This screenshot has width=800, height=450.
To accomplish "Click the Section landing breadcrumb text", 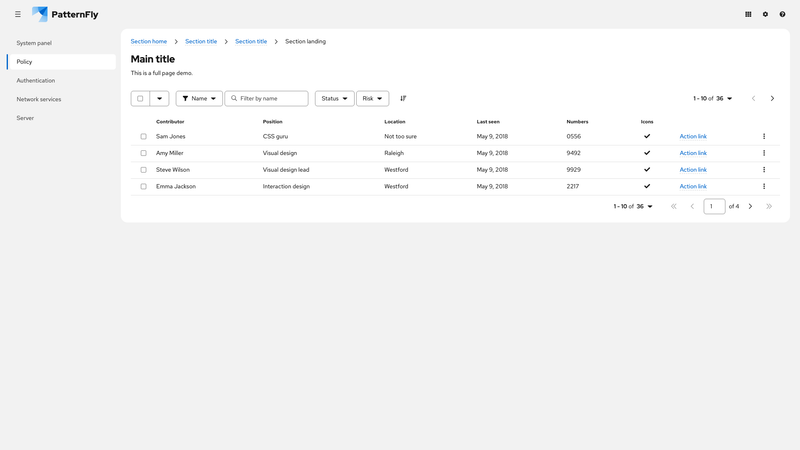I will coord(305,41).
